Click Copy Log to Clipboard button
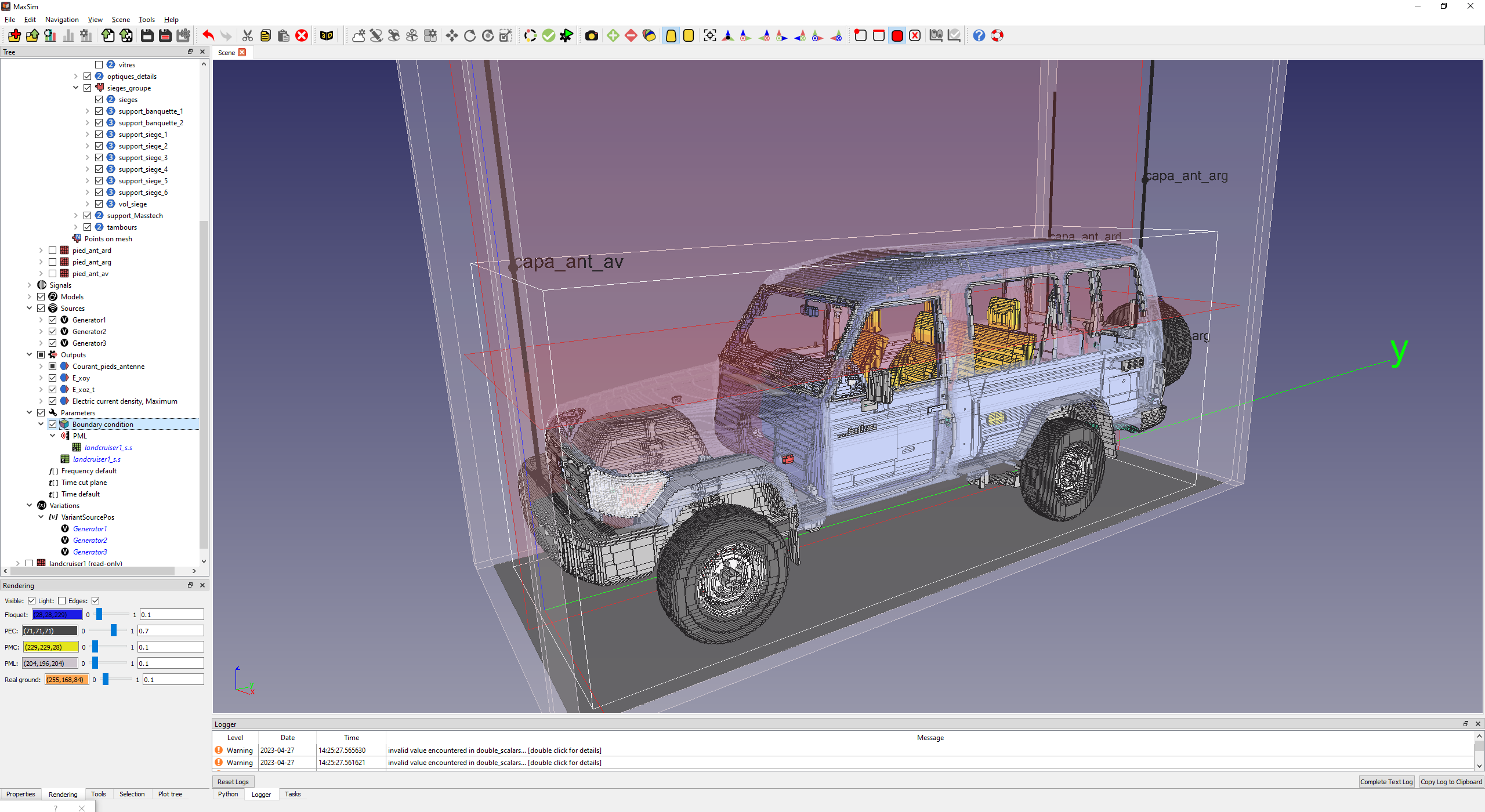The height and width of the screenshot is (812, 1485). [1451, 782]
